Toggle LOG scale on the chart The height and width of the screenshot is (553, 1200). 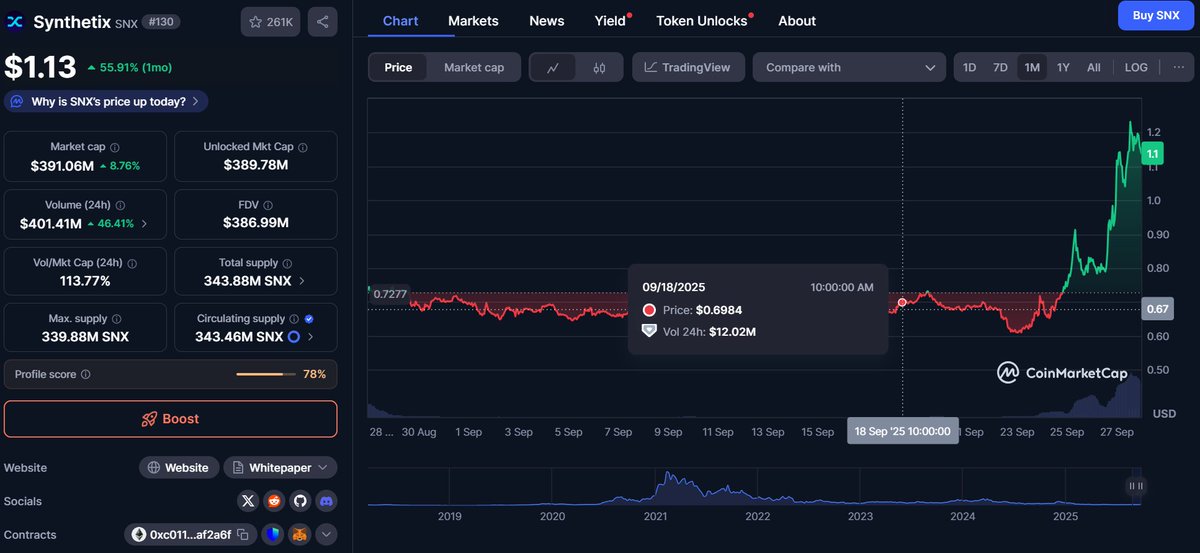tap(1136, 67)
